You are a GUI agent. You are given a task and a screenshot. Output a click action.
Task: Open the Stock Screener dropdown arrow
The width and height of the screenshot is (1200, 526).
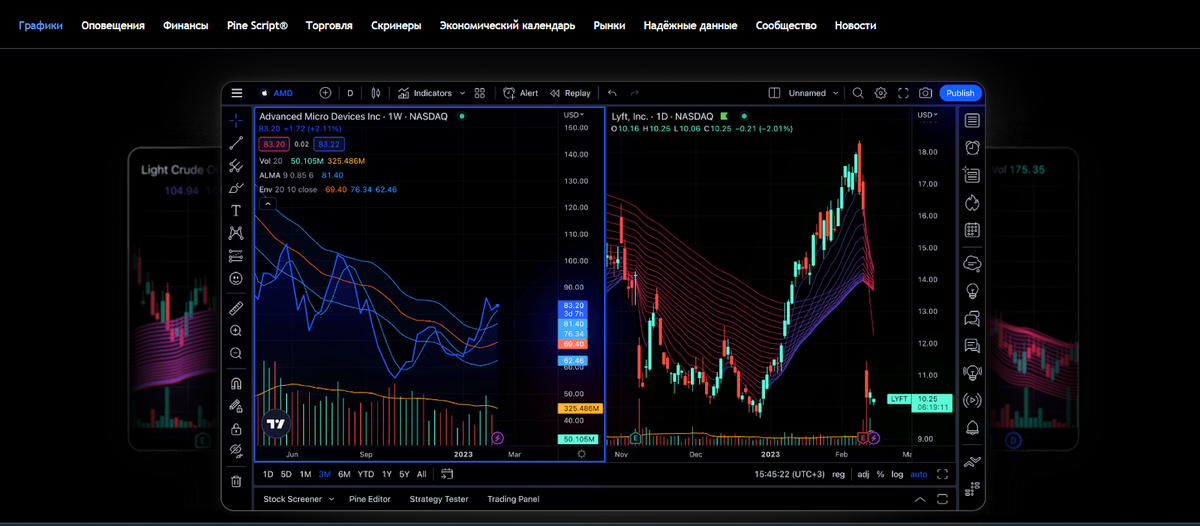(331, 499)
